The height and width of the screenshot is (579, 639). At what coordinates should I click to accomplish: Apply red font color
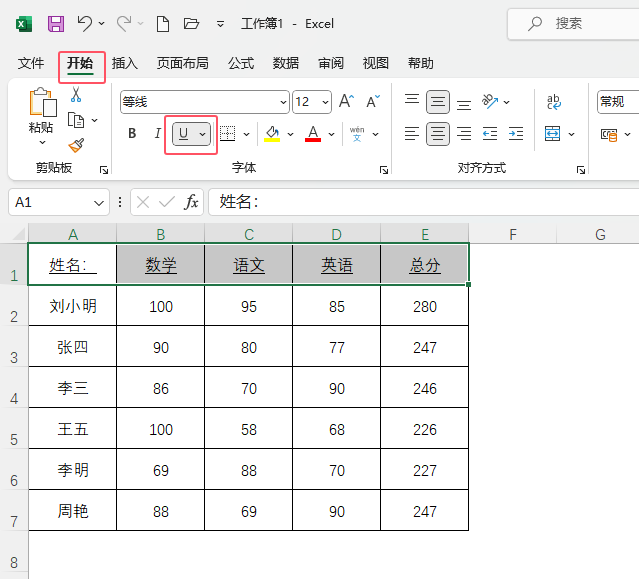pos(313,134)
